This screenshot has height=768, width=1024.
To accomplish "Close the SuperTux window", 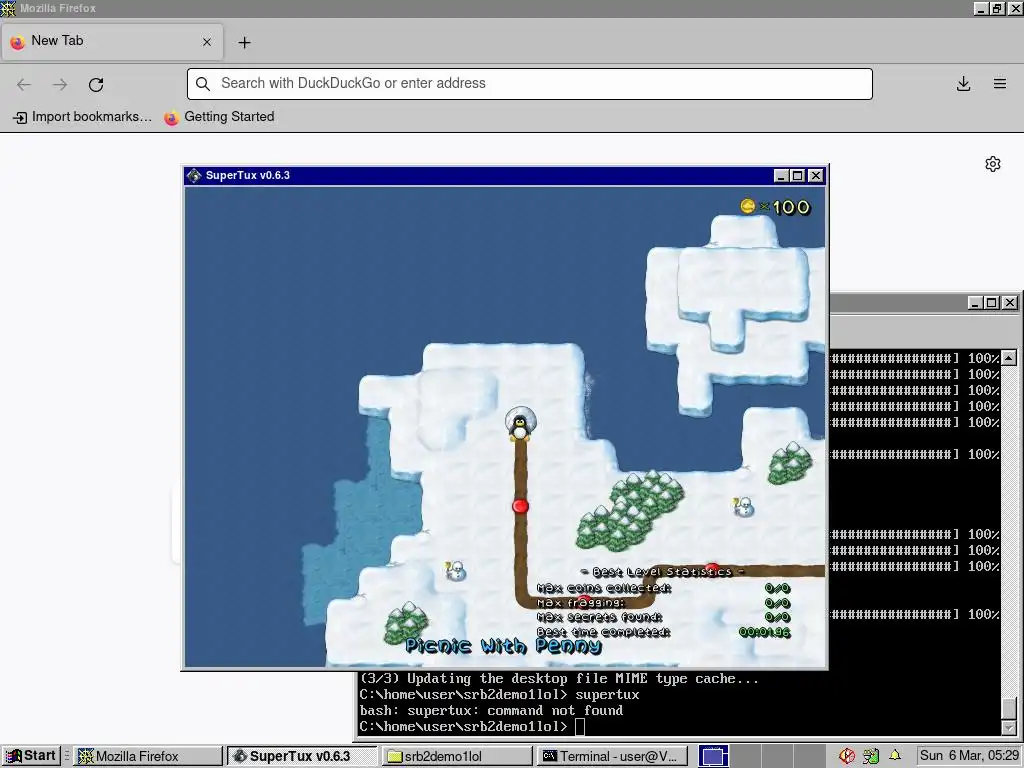I will point(816,176).
